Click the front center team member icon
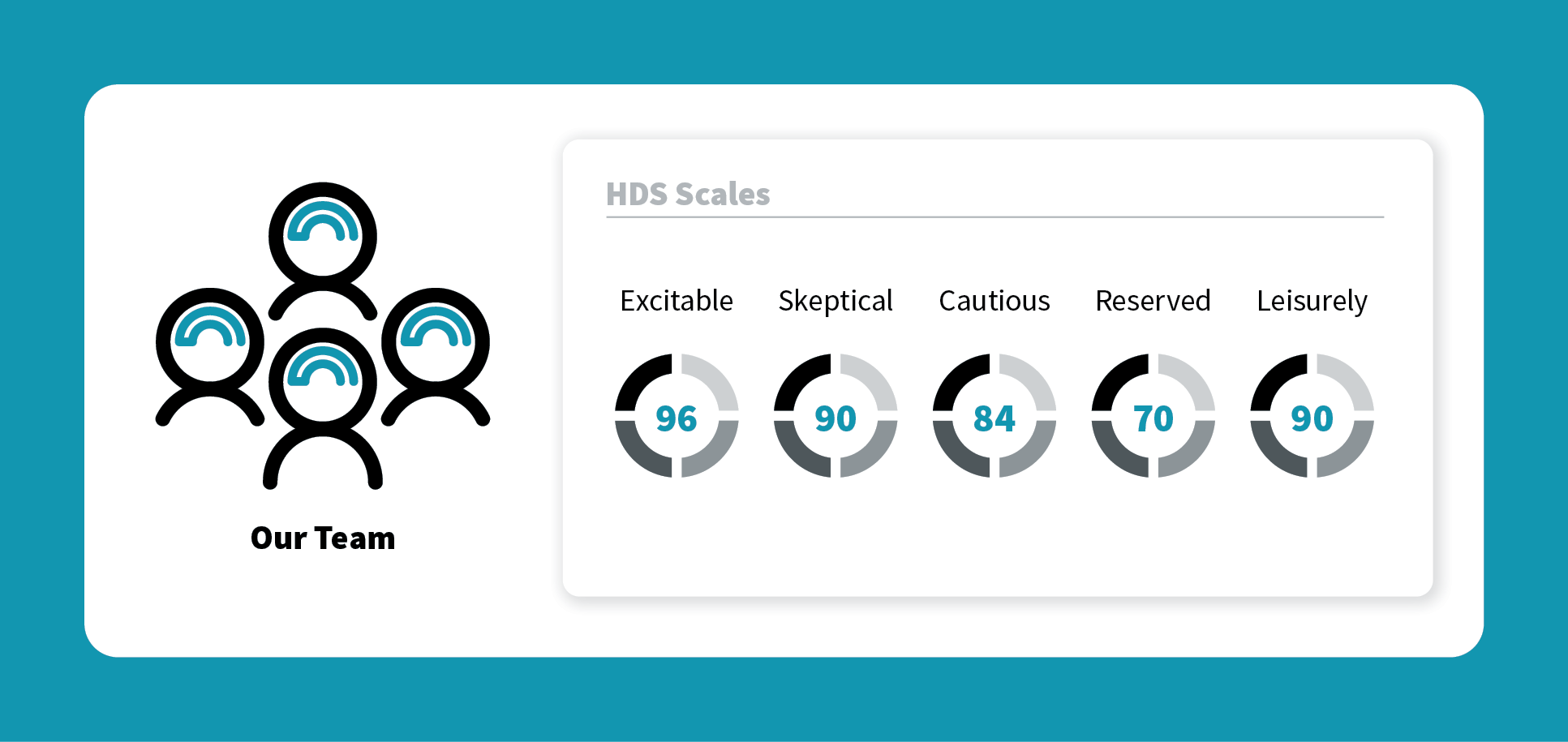The width and height of the screenshot is (1568, 742). [323, 408]
